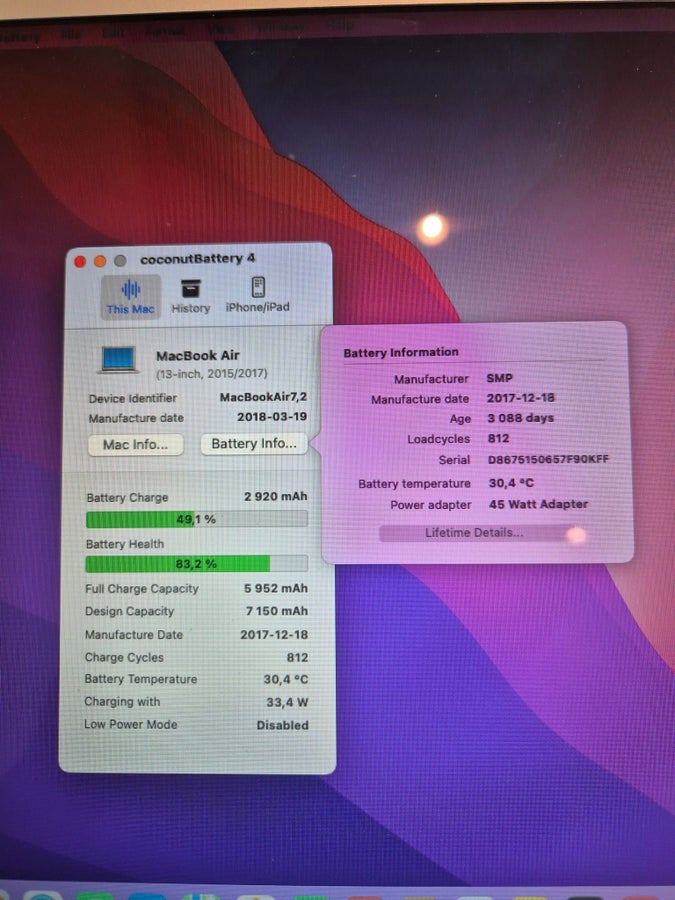Click the Loadcycles 812 value in popover
Viewport: 675px width, 900px height.
(x=498, y=439)
